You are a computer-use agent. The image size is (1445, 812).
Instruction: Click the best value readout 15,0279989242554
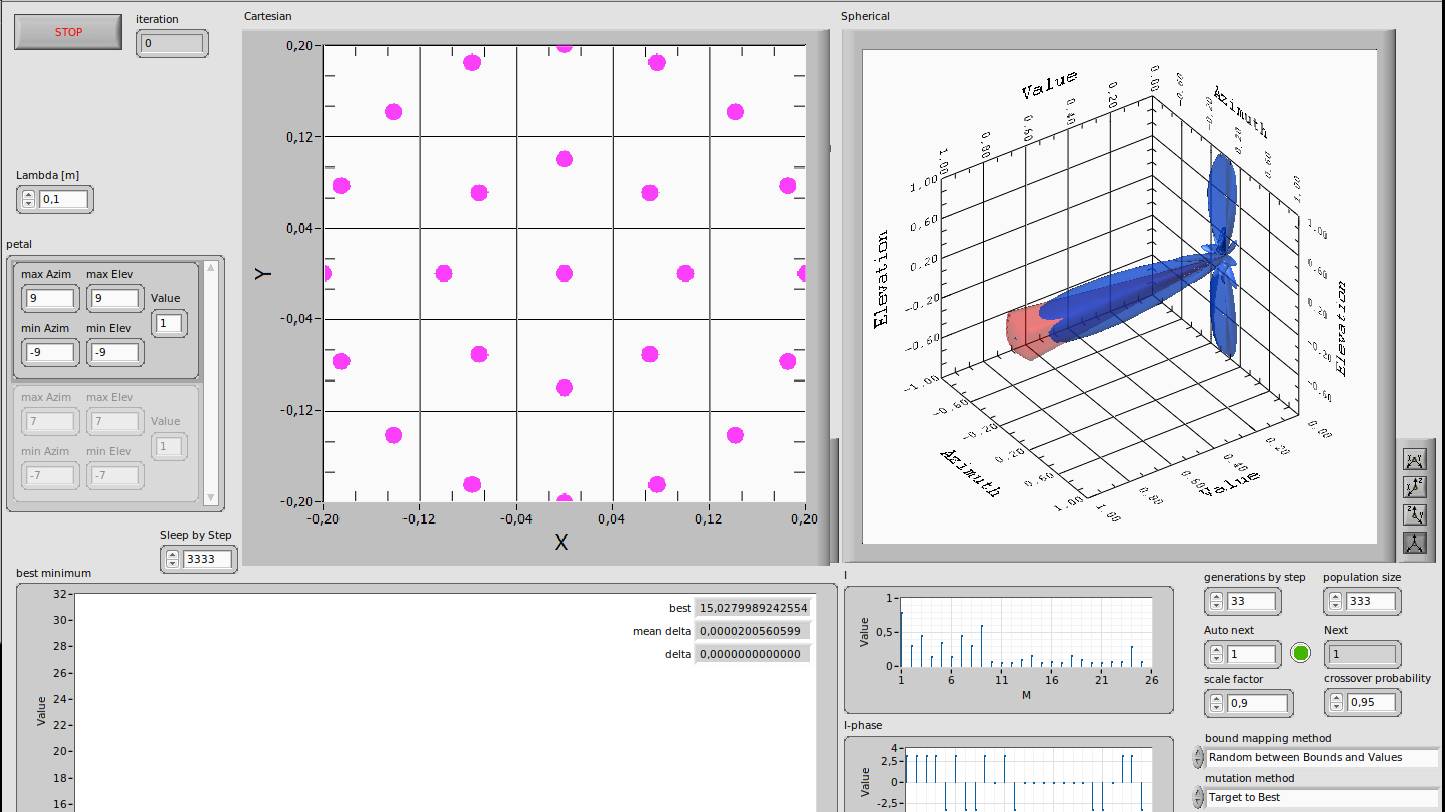pos(752,608)
